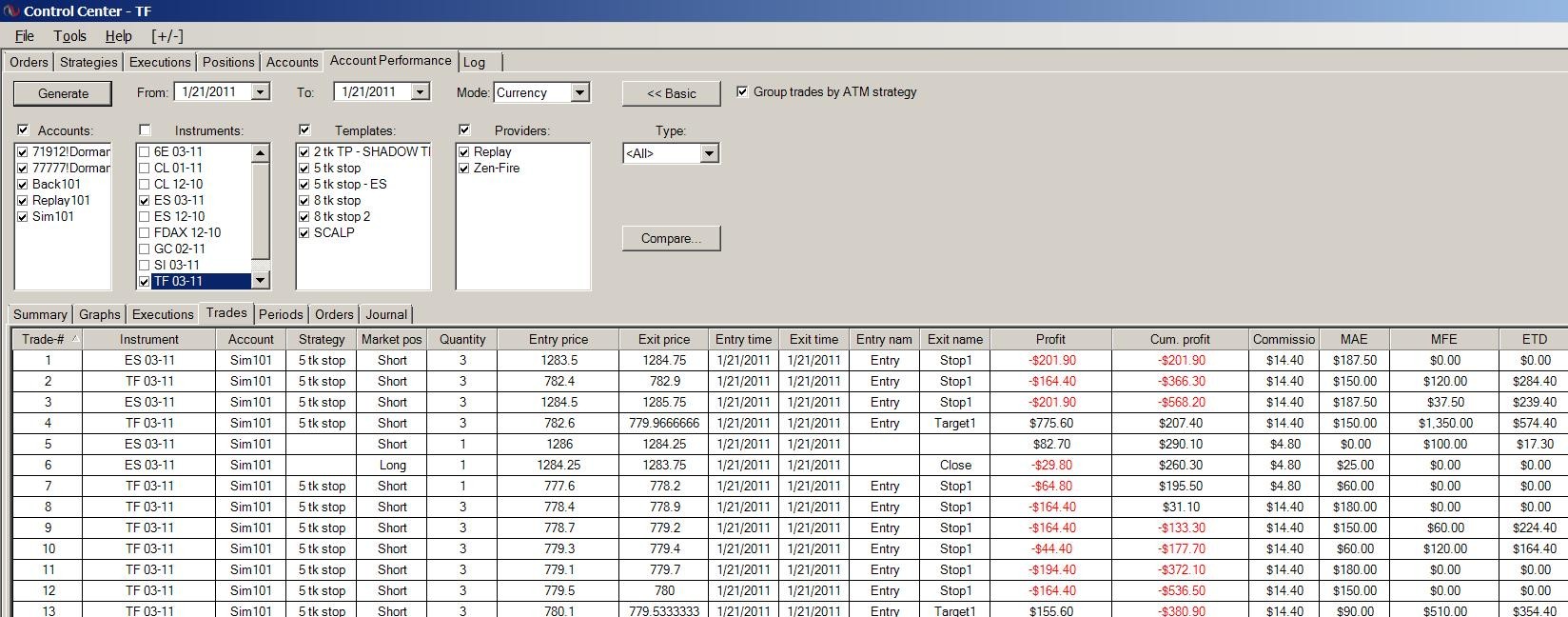Uncheck the Zen-Fire provider checkbox
The height and width of the screenshot is (617, 1568).
pyautogui.click(x=464, y=168)
